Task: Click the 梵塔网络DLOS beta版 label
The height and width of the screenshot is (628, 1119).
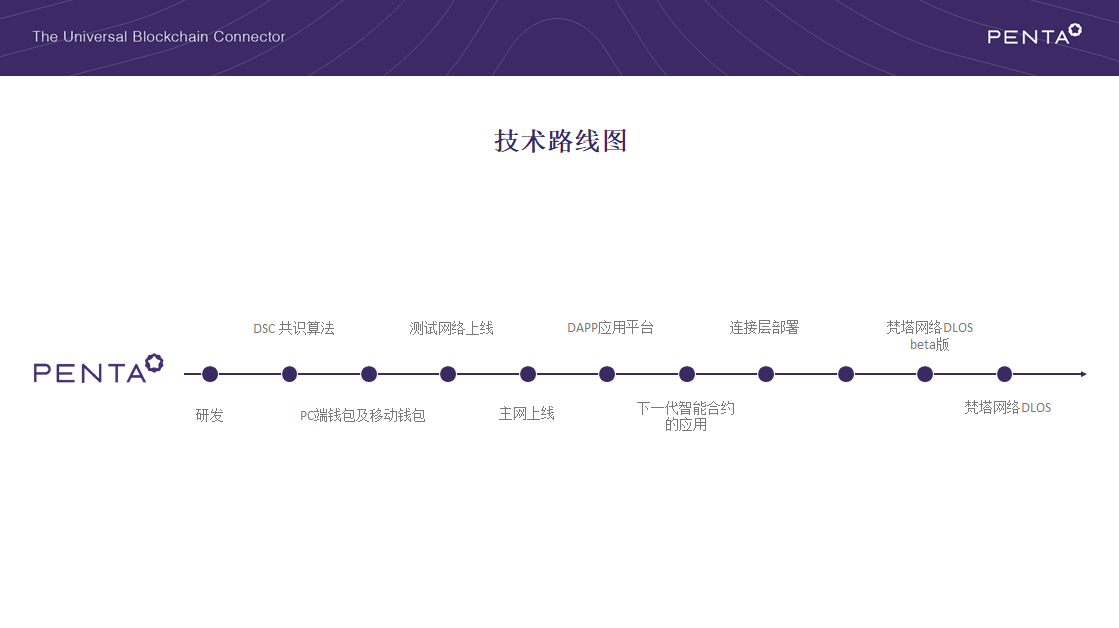Action: click(930, 335)
